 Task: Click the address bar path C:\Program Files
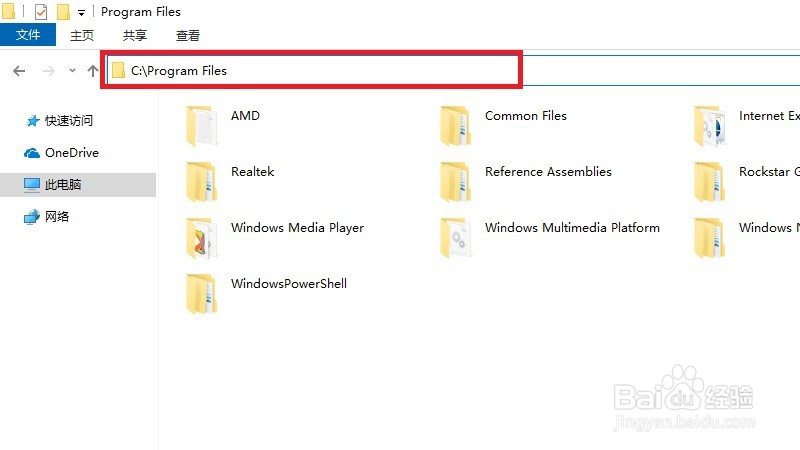[x=179, y=70]
